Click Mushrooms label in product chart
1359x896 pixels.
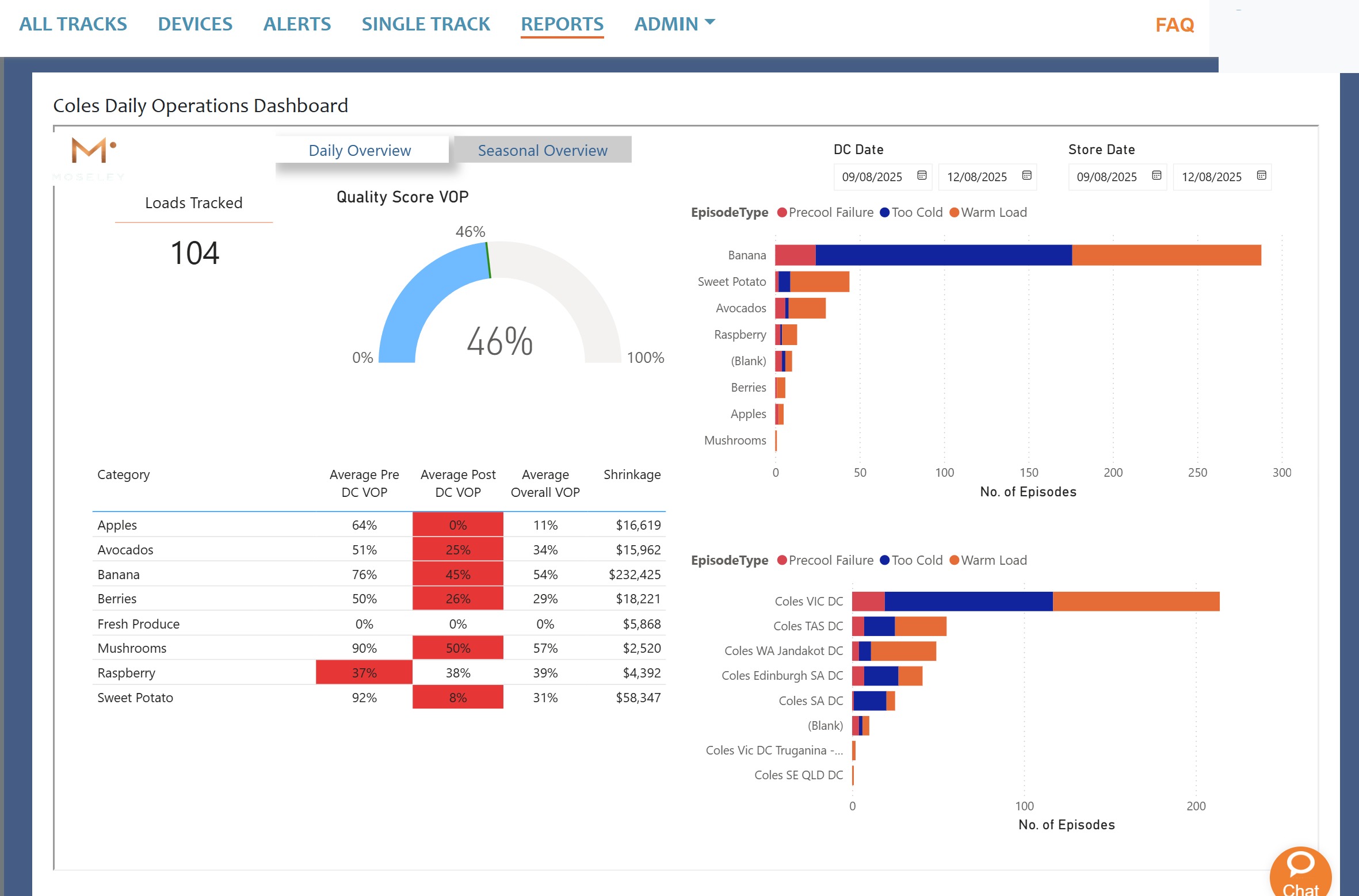735,441
